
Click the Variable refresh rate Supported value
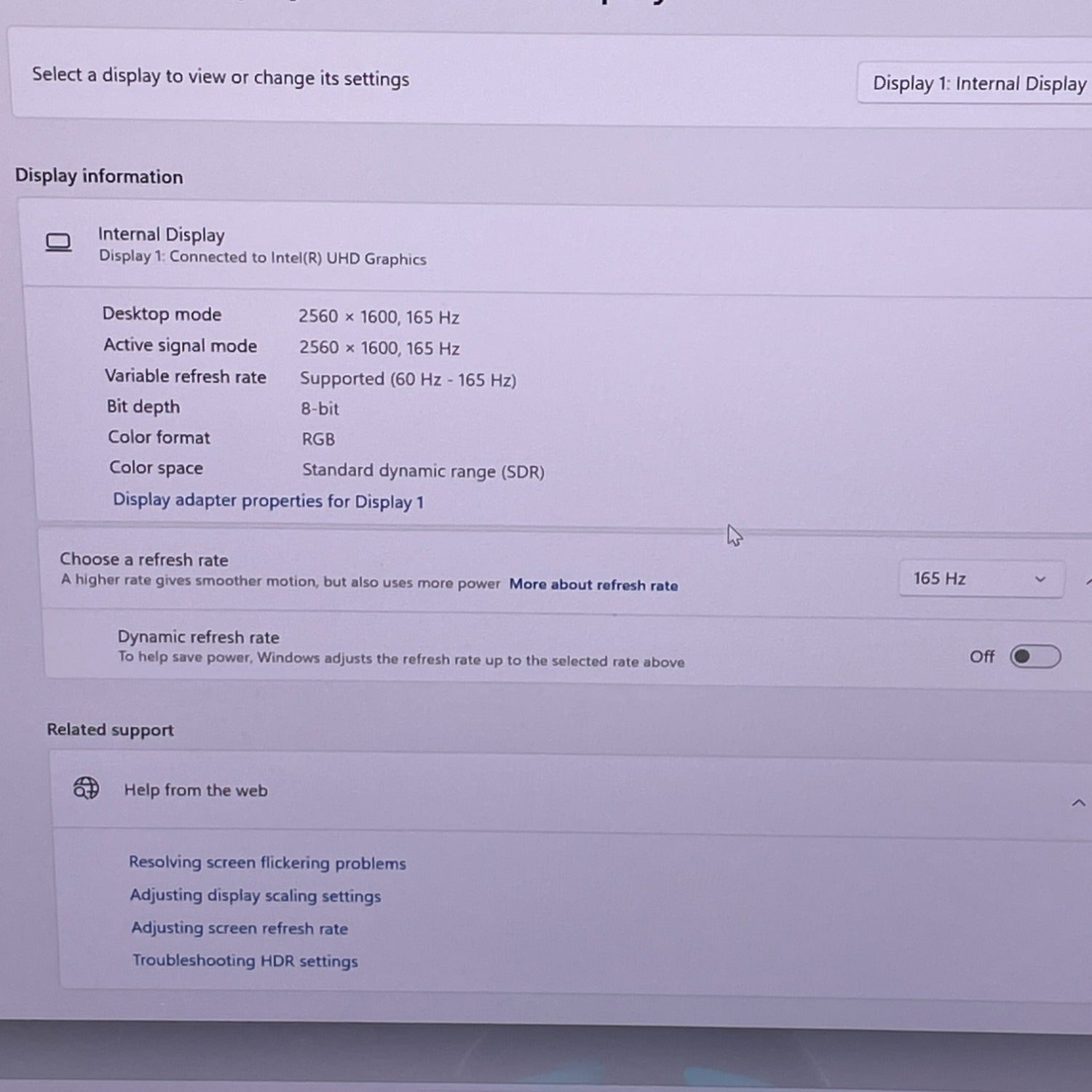(x=408, y=379)
